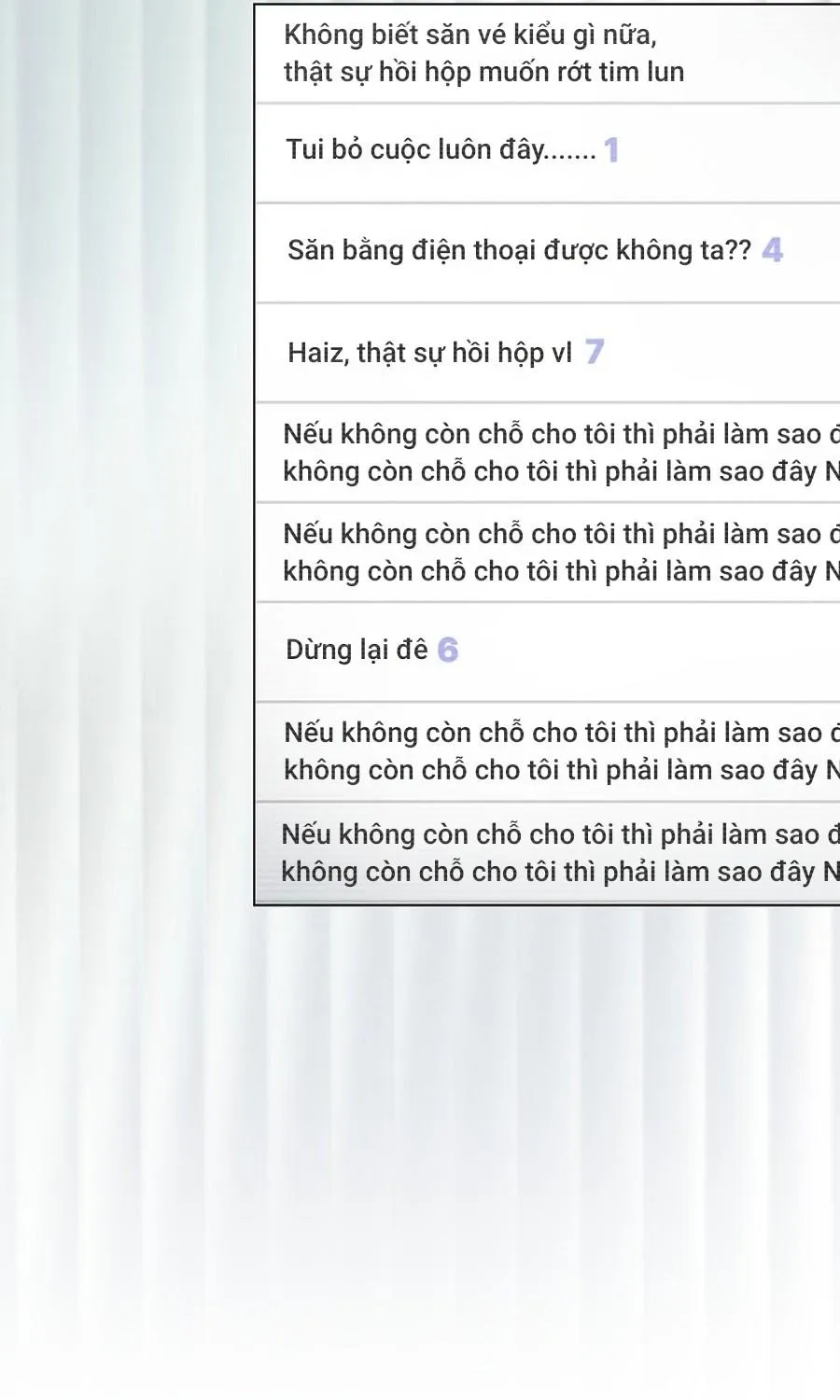Viewport: 840px width, 1400px height.
Task: Open the post "Haiz, thật sự hồi hộp vl"
Action: pos(548,353)
